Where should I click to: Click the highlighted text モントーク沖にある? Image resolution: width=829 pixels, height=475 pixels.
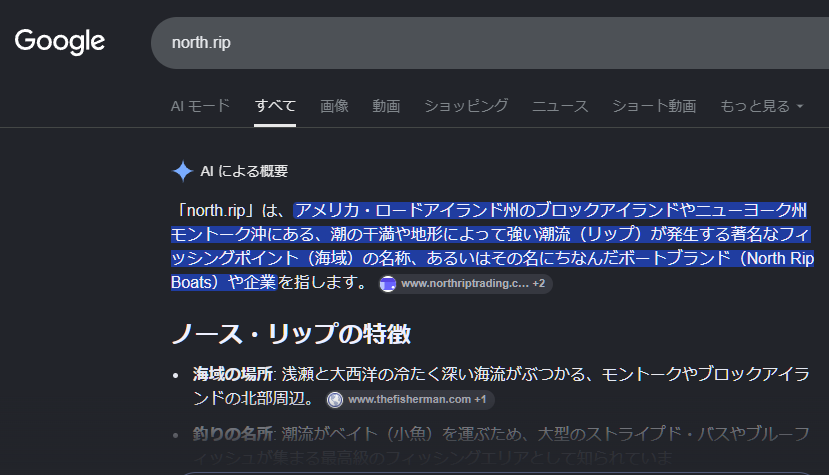[x=243, y=234]
